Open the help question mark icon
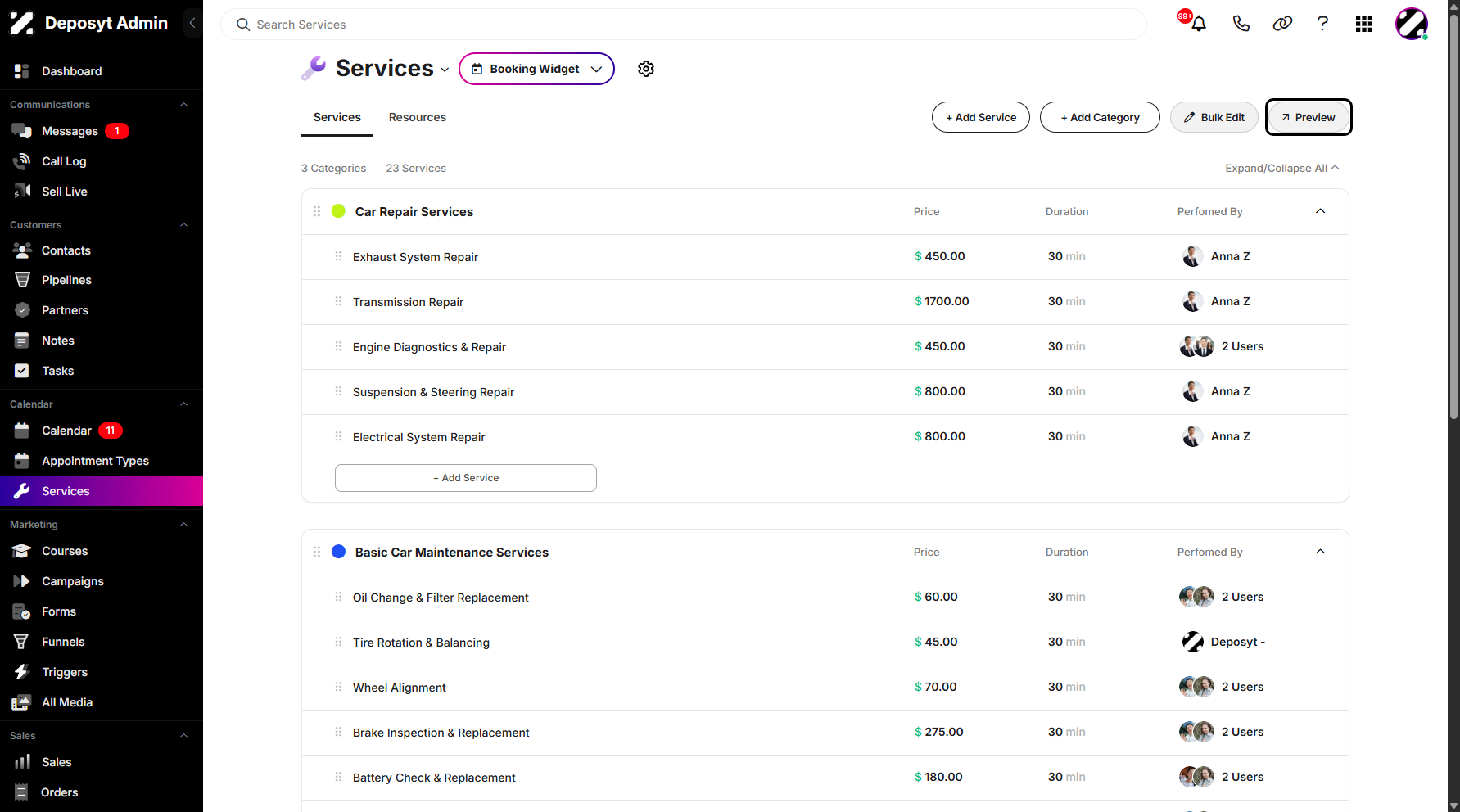The height and width of the screenshot is (812, 1460). click(x=1322, y=24)
